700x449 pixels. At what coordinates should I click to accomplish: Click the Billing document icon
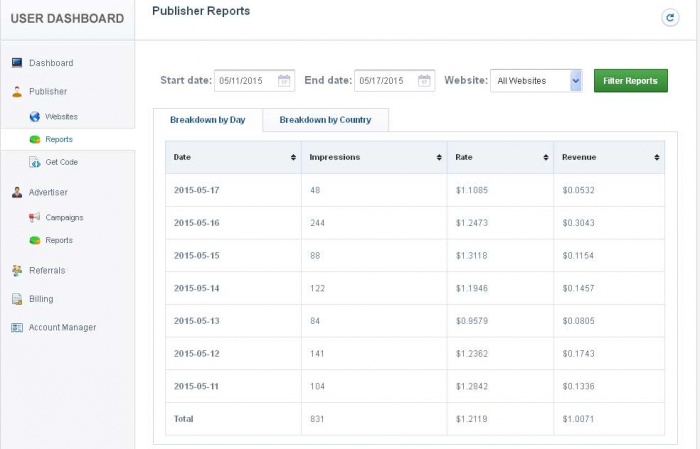(17, 299)
